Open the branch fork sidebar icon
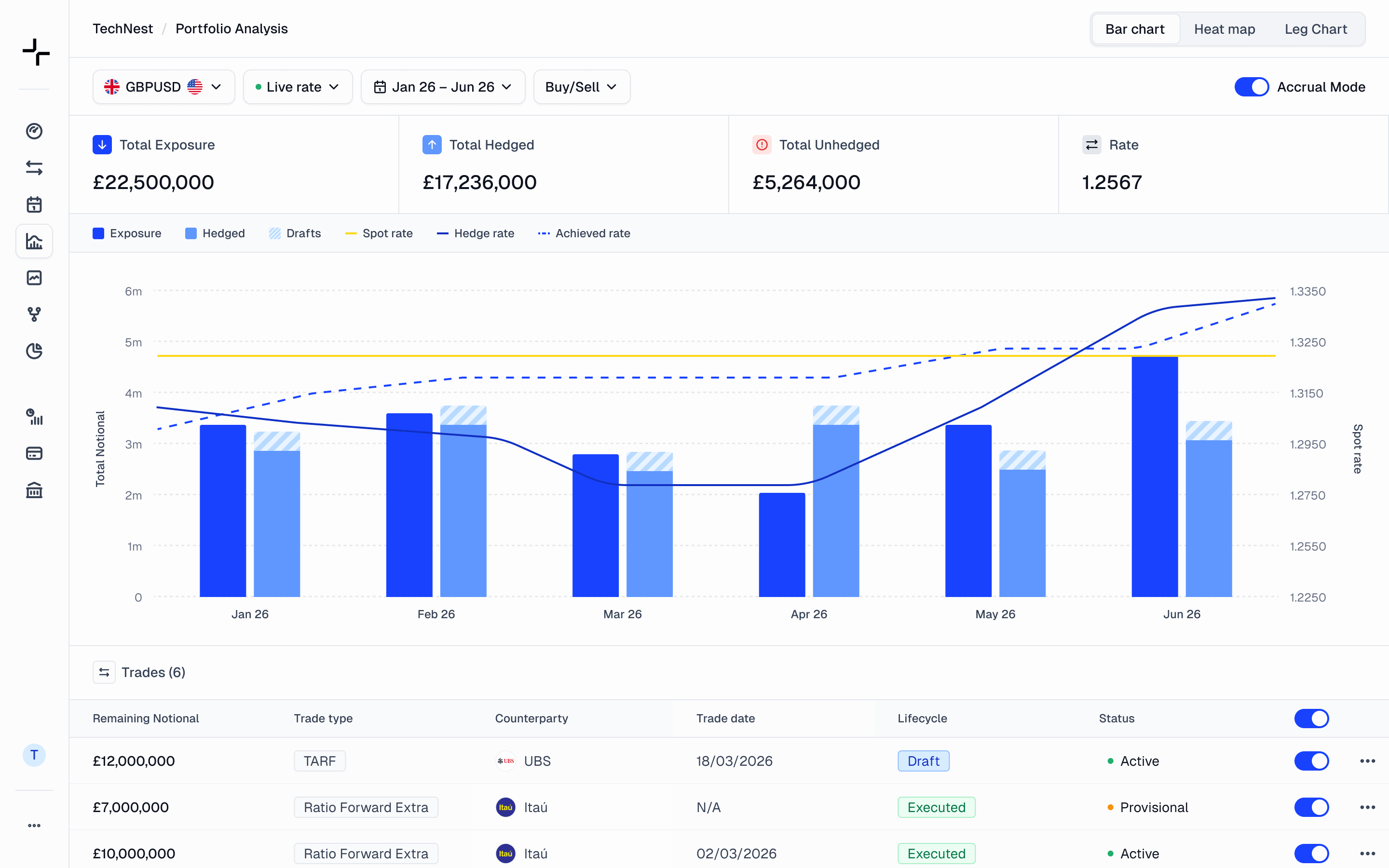This screenshot has width=1389, height=868. pos(34,314)
